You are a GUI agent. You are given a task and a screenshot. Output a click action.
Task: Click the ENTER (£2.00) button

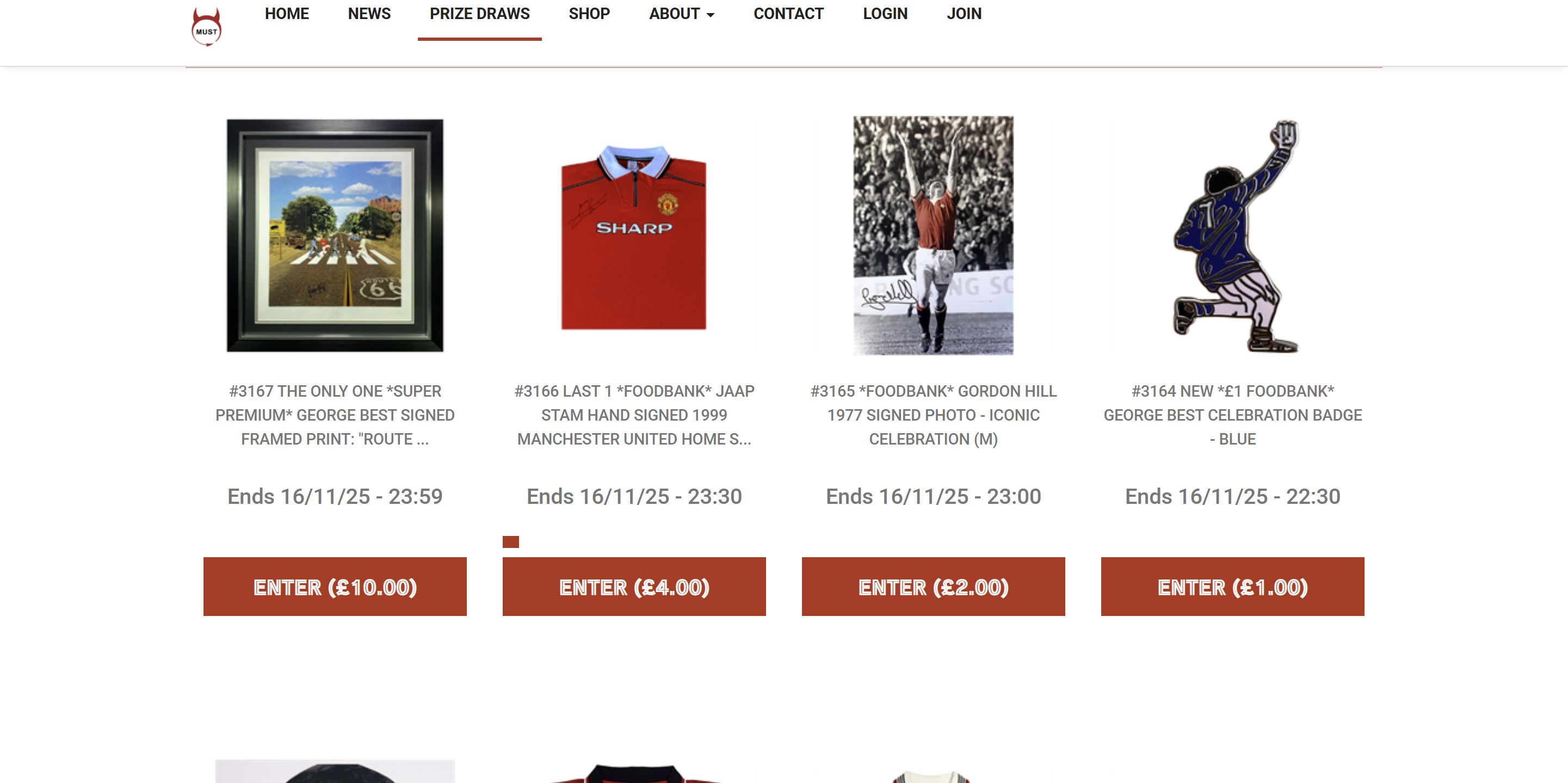pyautogui.click(x=933, y=587)
